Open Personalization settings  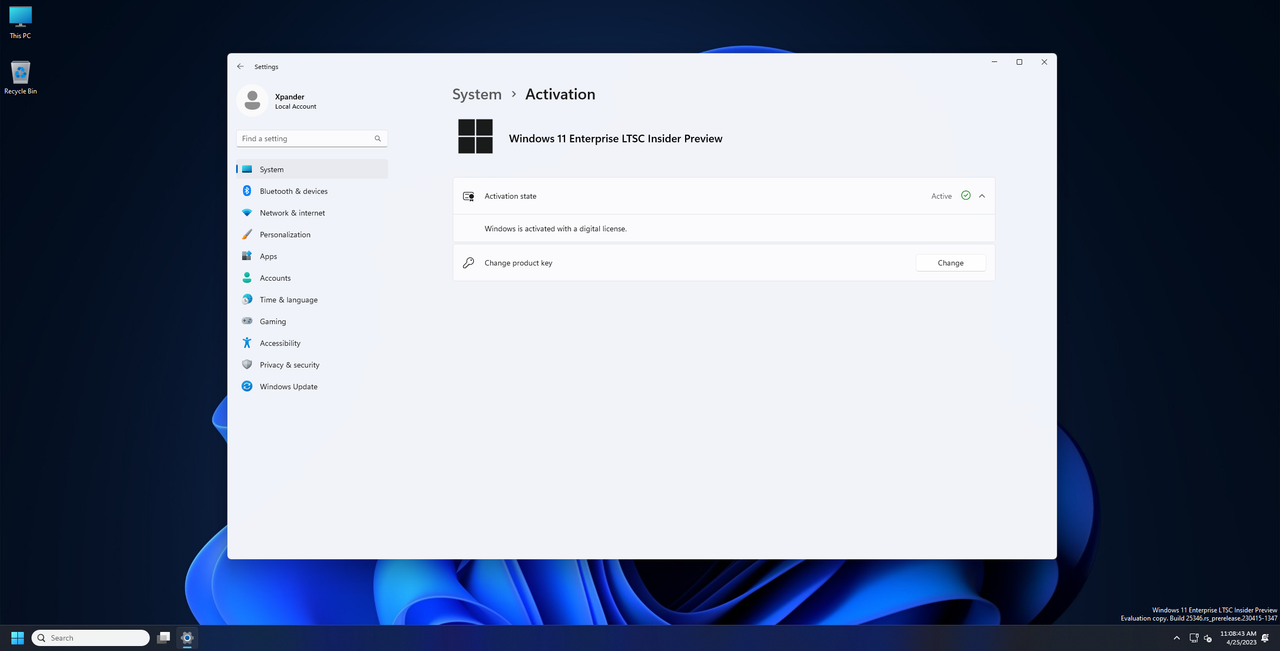tap(312, 234)
